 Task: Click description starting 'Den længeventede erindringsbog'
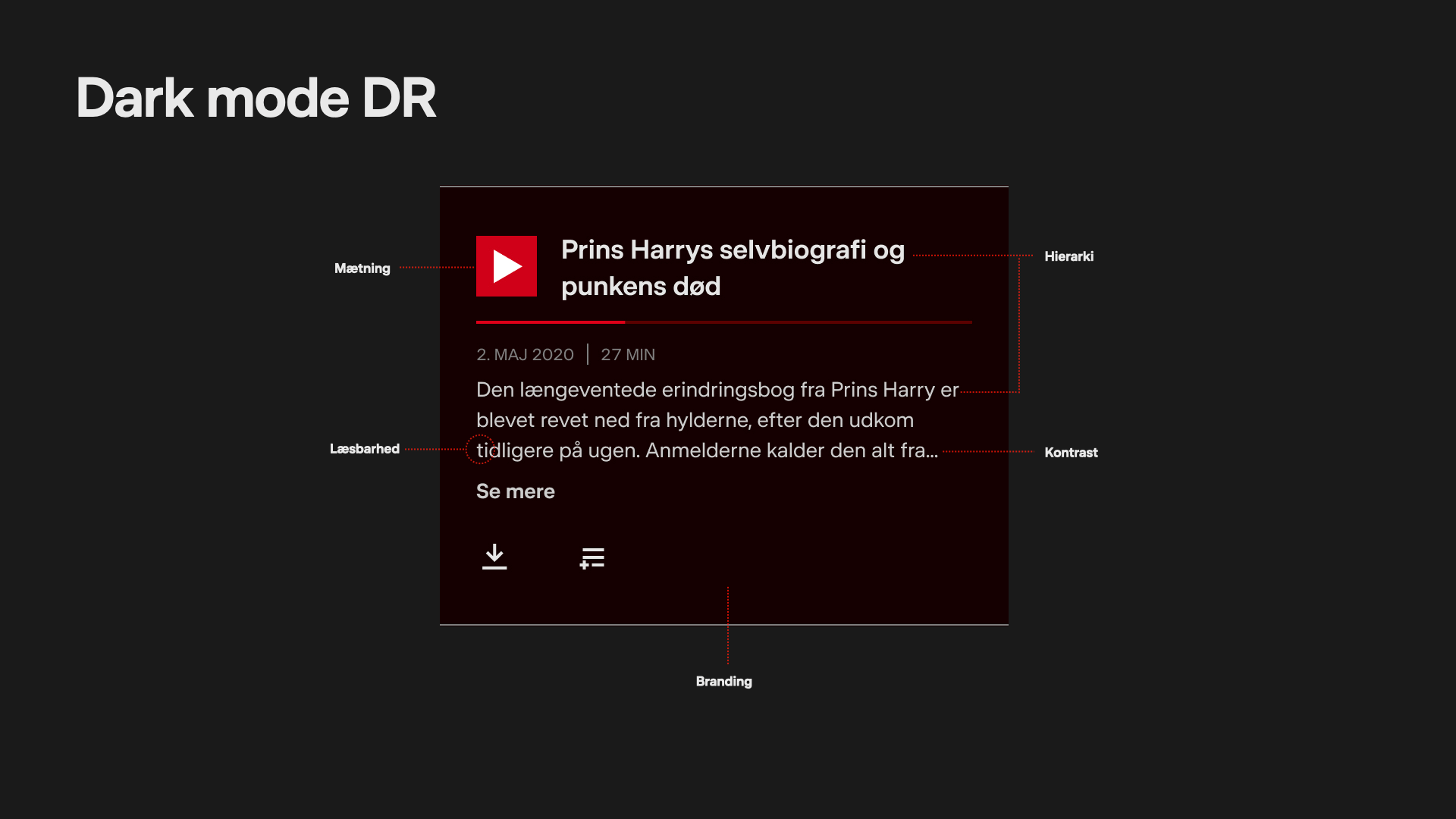click(717, 420)
